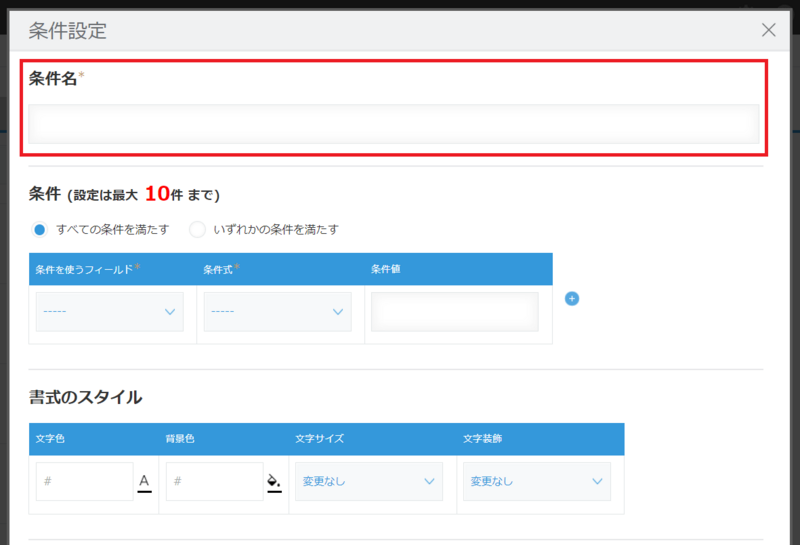
Task: Open background color picker via paint bucket icon
Action: pyautogui.click(x=274, y=482)
